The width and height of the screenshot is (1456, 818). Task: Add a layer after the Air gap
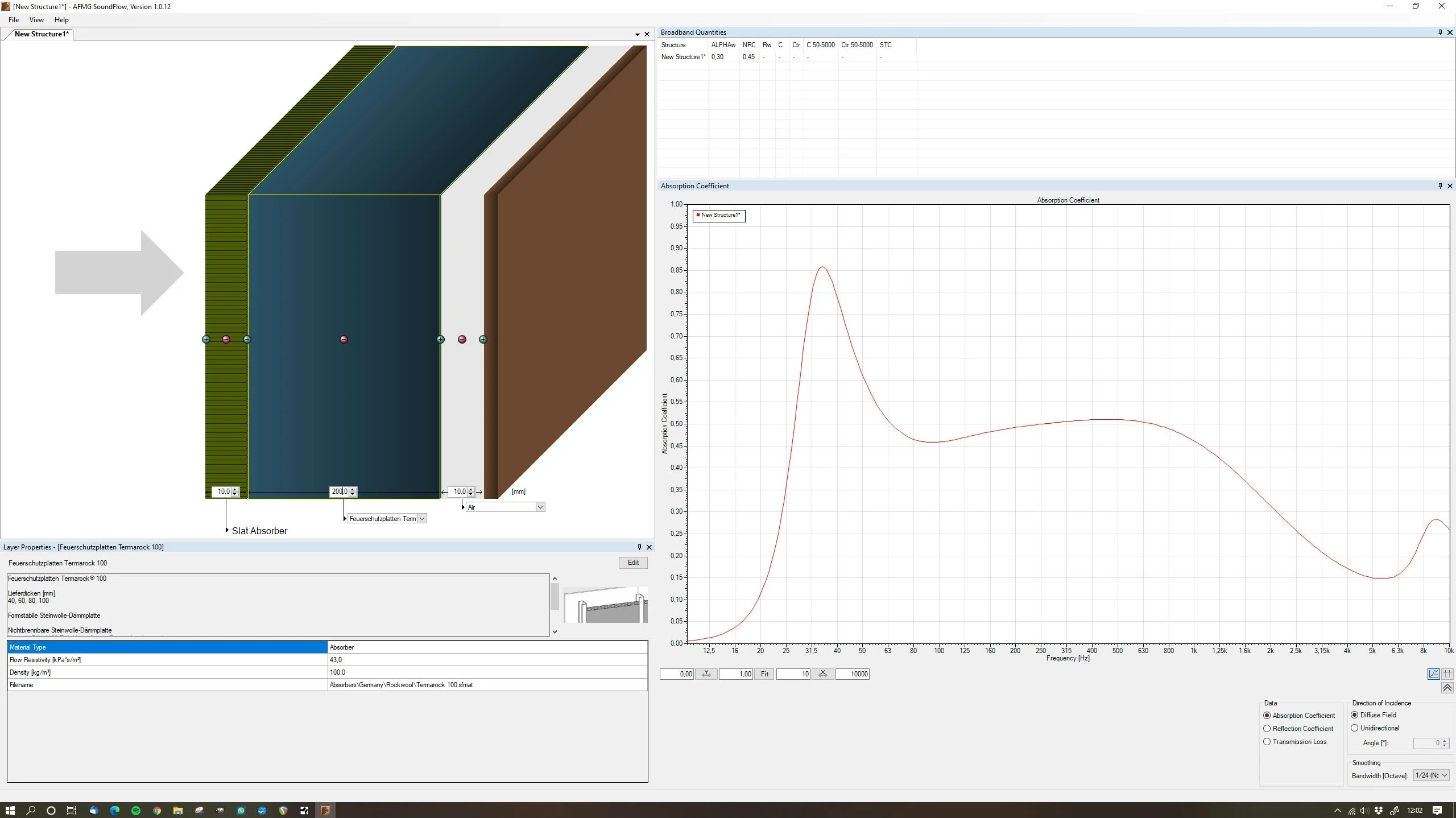pyautogui.click(x=483, y=340)
